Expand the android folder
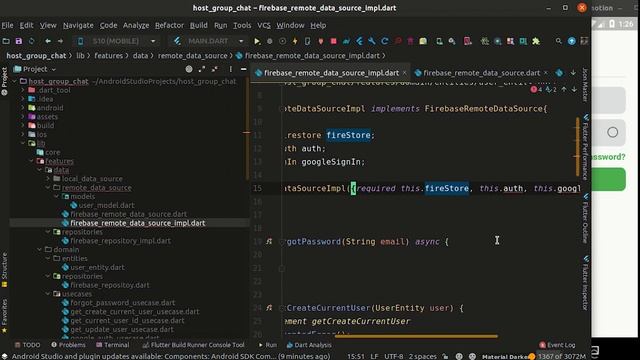 (23, 108)
